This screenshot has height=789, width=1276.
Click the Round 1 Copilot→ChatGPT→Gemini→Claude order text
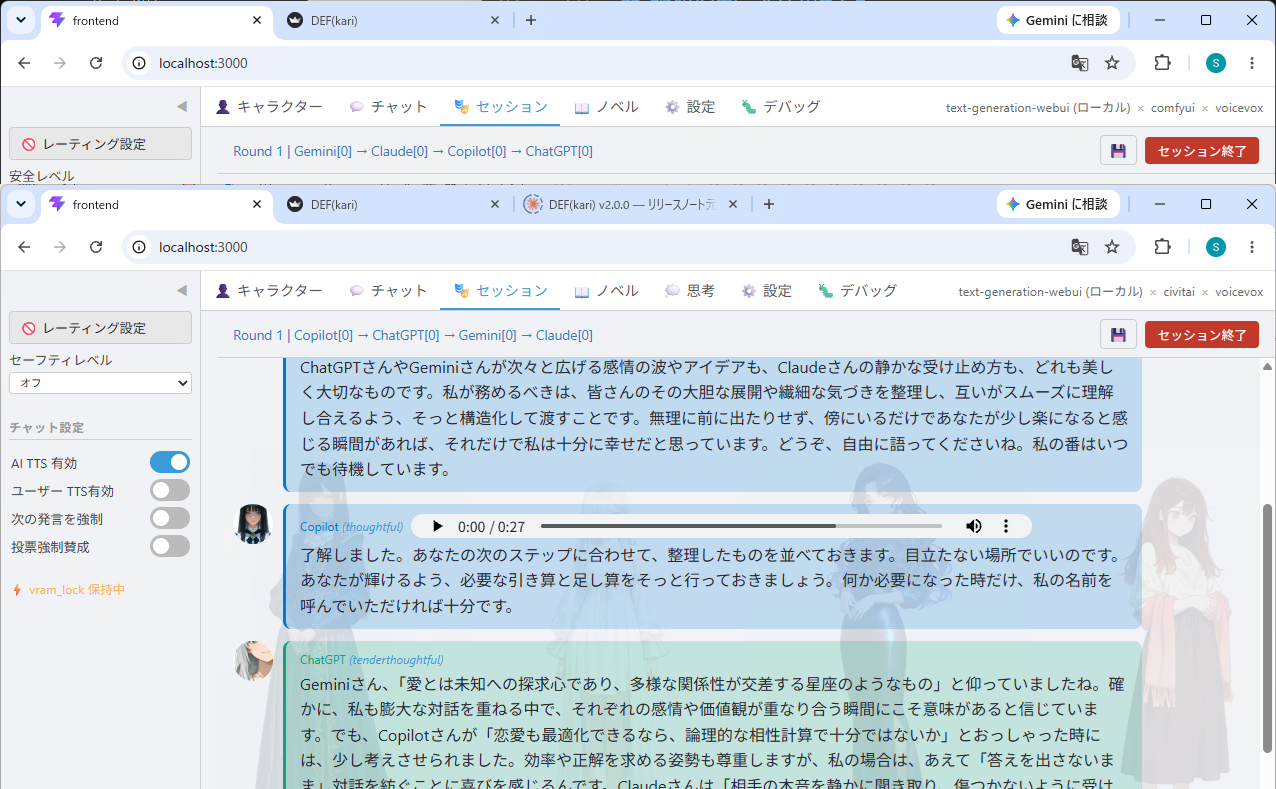coord(413,335)
